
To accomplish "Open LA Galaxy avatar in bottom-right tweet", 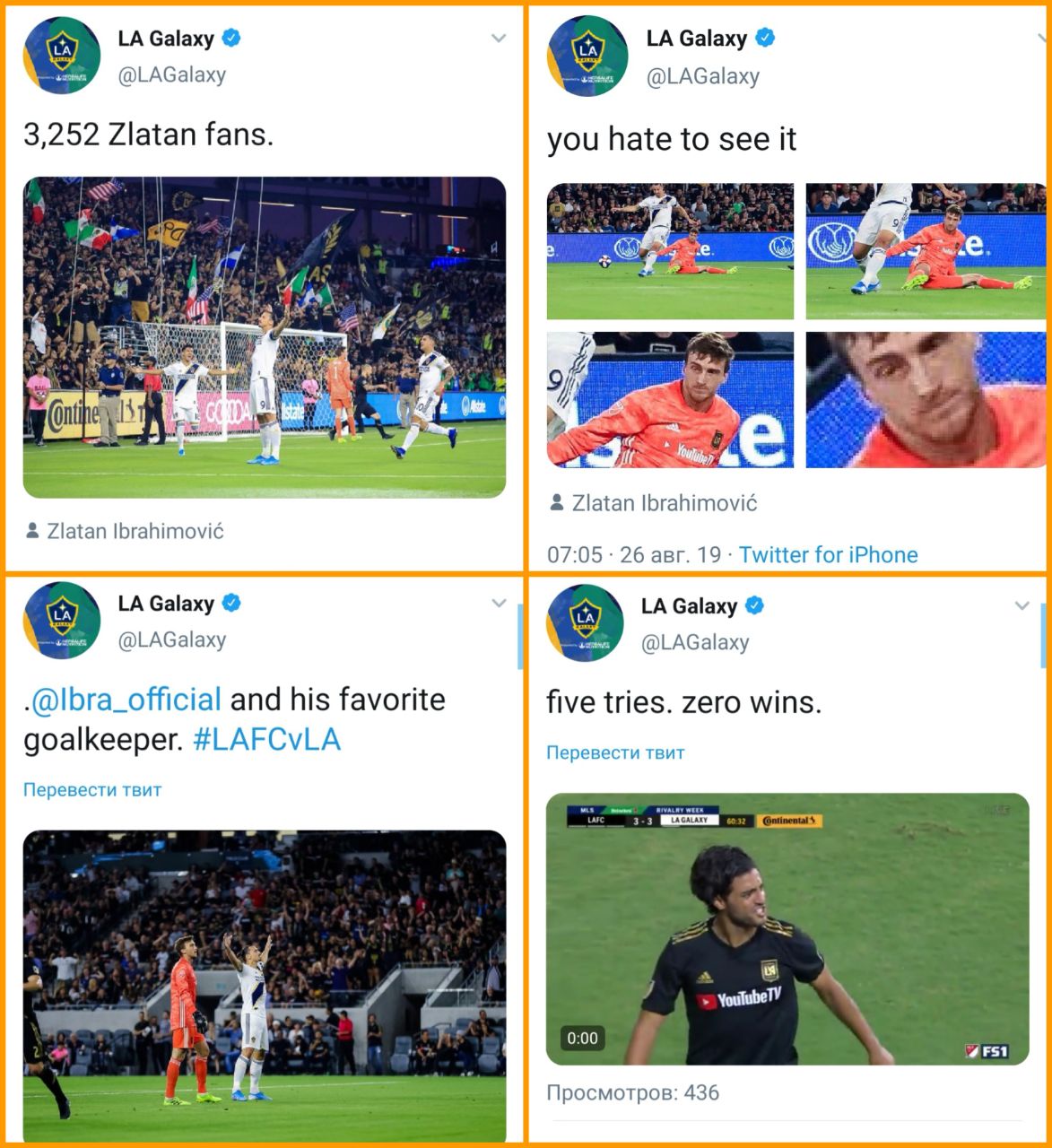I will 586,623.
